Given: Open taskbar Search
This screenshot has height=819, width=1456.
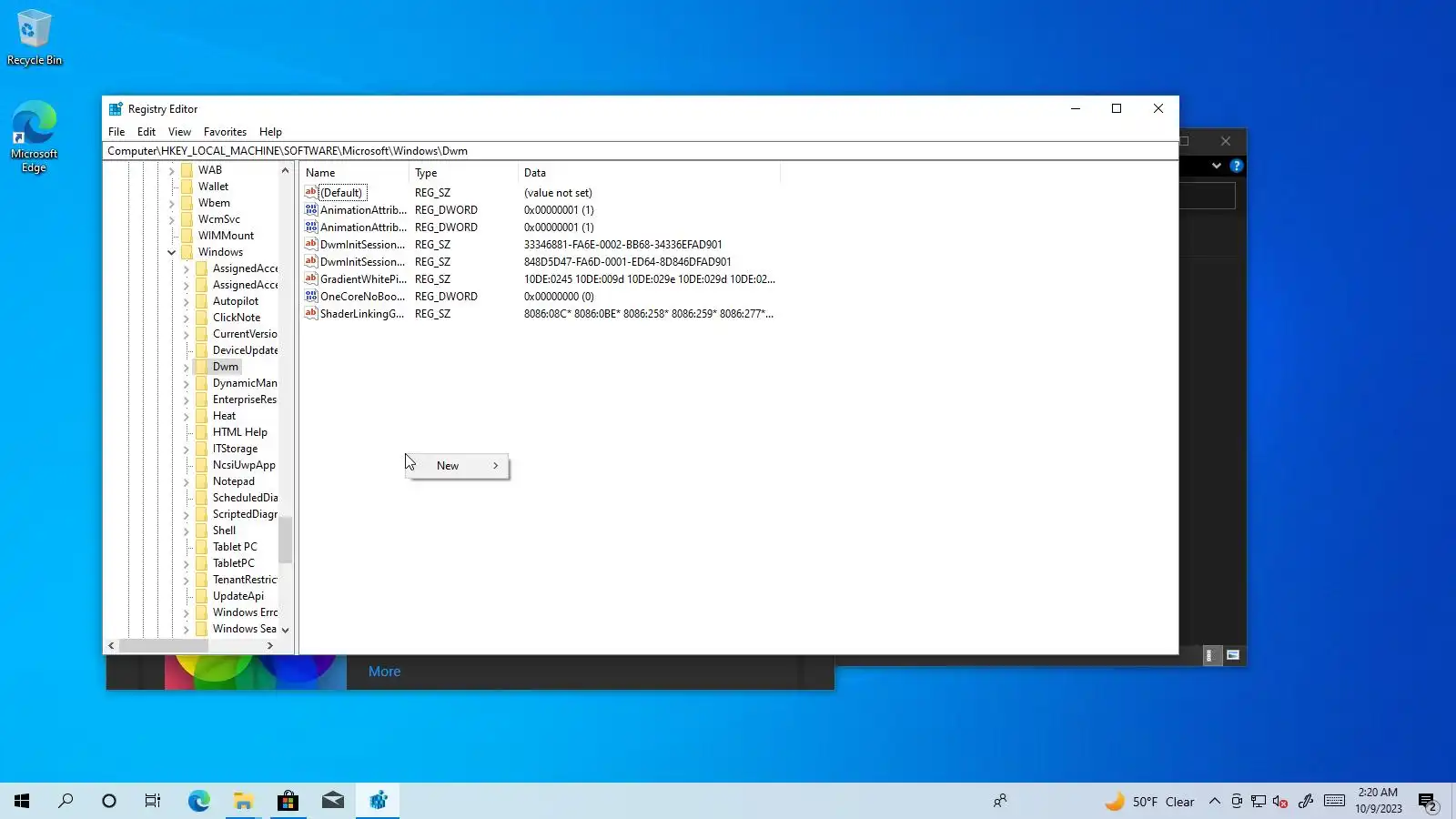Looking at the screenshot, I should [66, 801].
